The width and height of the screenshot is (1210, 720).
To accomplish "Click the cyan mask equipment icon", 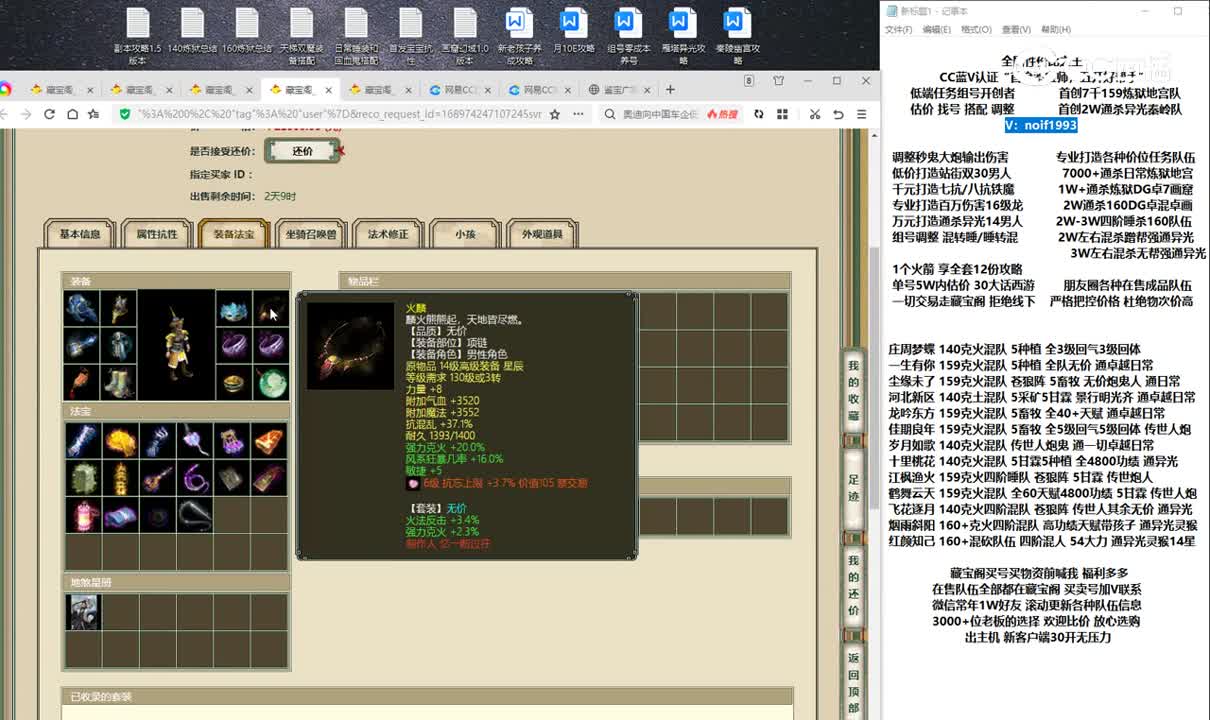I will [x=233, y=309].
